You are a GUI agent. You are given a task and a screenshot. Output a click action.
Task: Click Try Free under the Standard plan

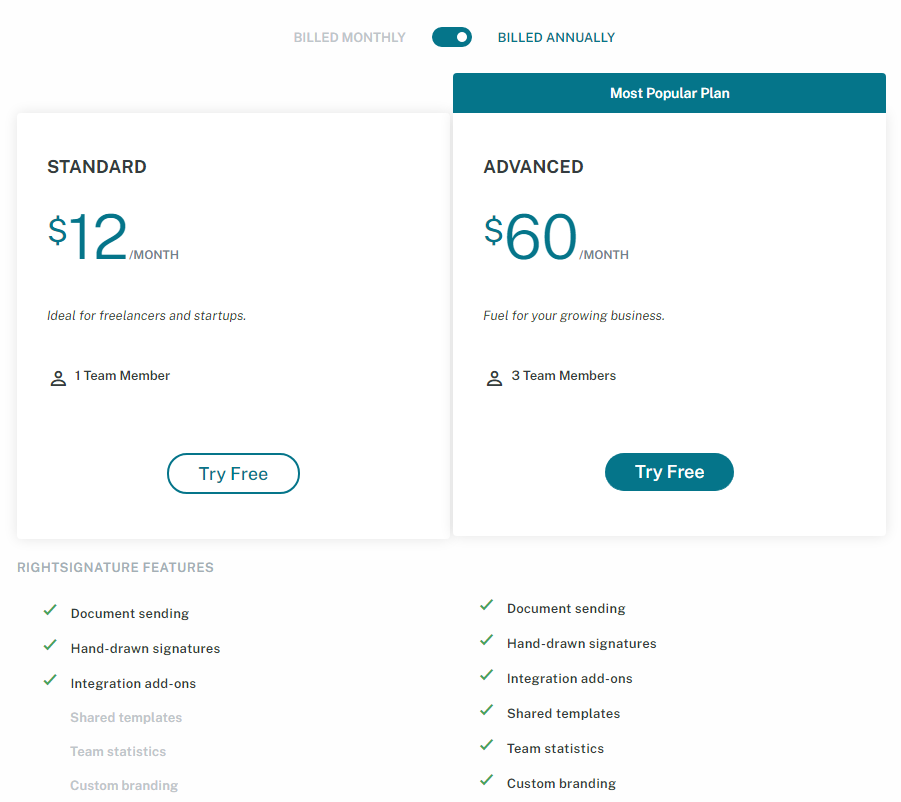[233, 473]
